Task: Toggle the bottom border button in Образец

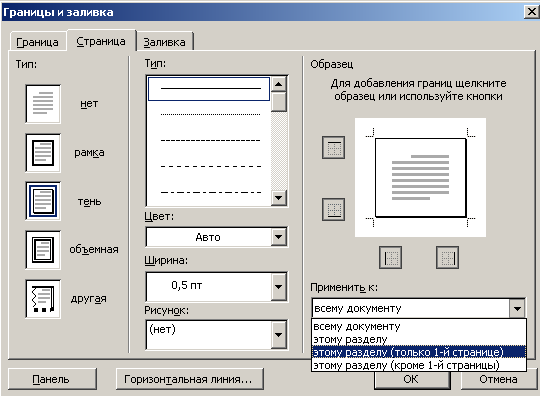Action: (333, 209)
